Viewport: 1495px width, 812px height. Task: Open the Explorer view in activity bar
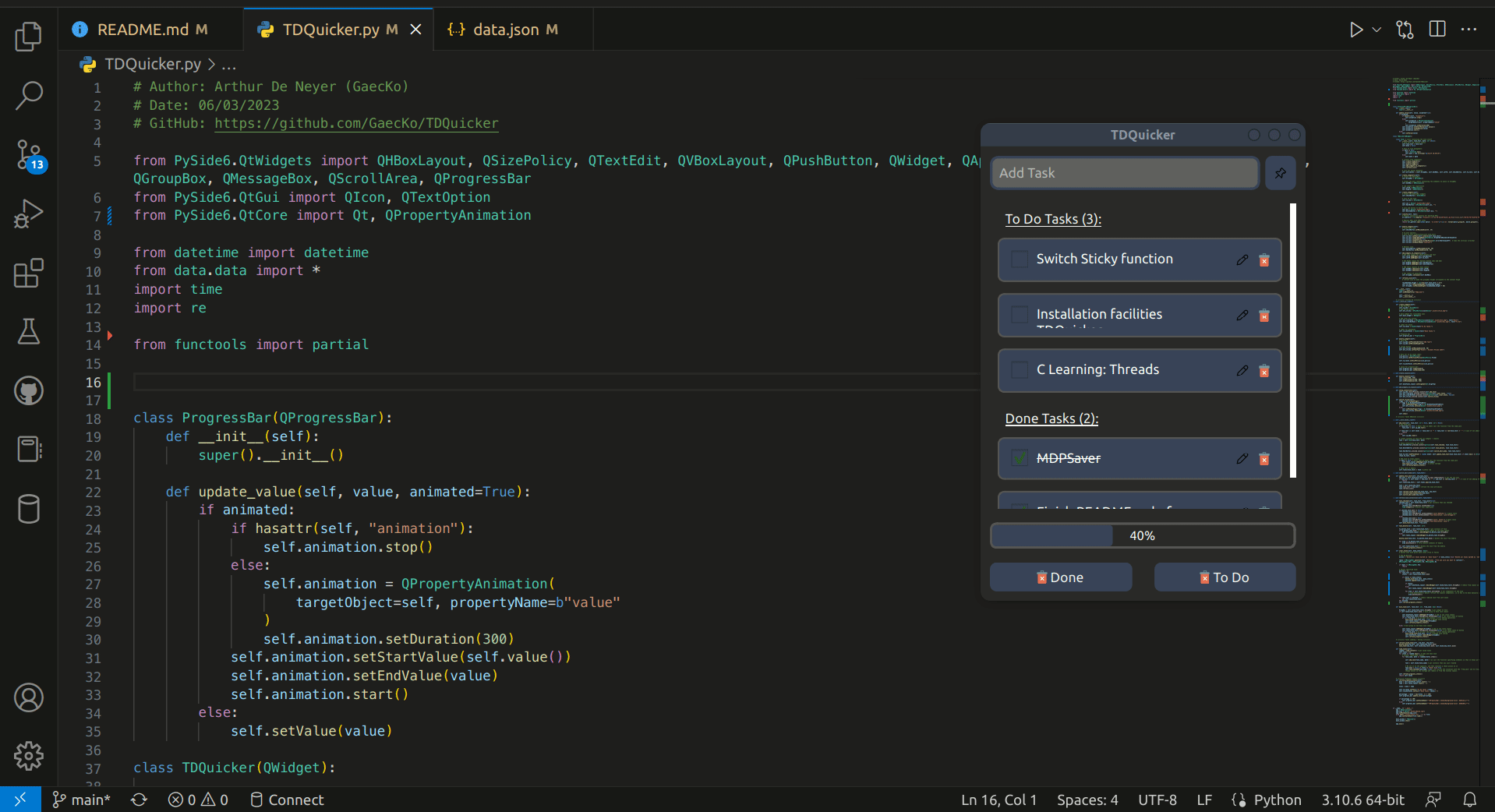(x=29, y=36)
